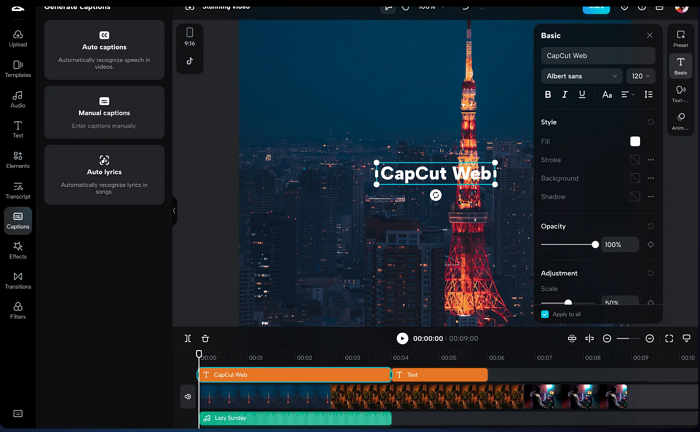The height and width of the screenshot is (432, 700).
Task: Toggle italic formatting
Action: (x=565, y=95)
